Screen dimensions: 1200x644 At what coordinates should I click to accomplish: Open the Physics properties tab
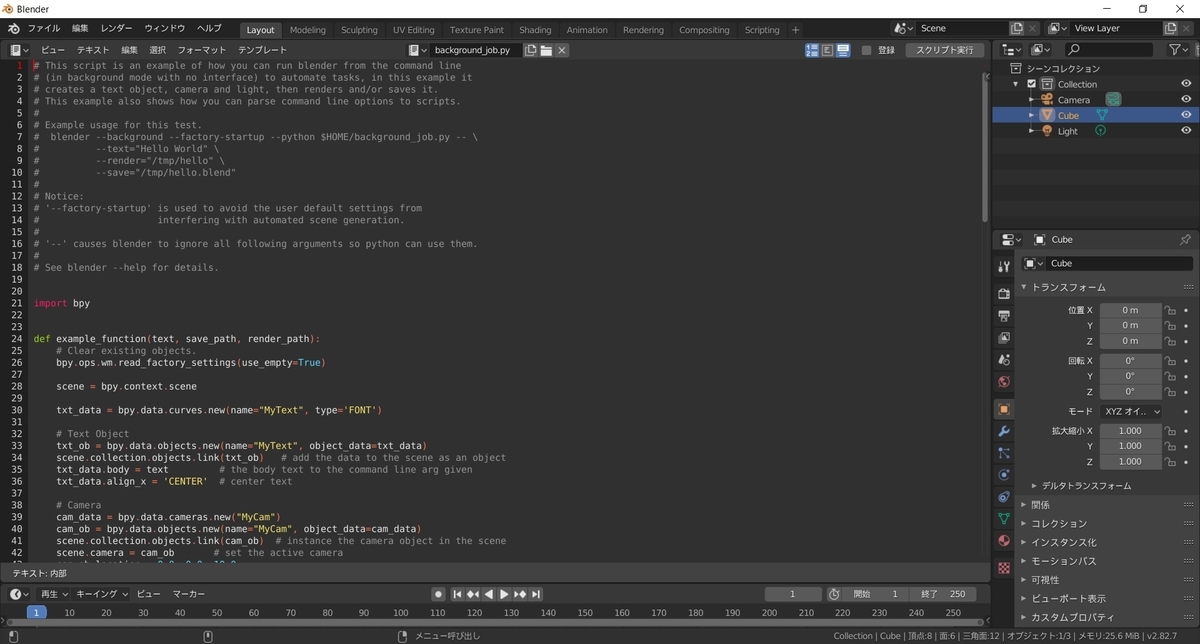click(1004, 475)
